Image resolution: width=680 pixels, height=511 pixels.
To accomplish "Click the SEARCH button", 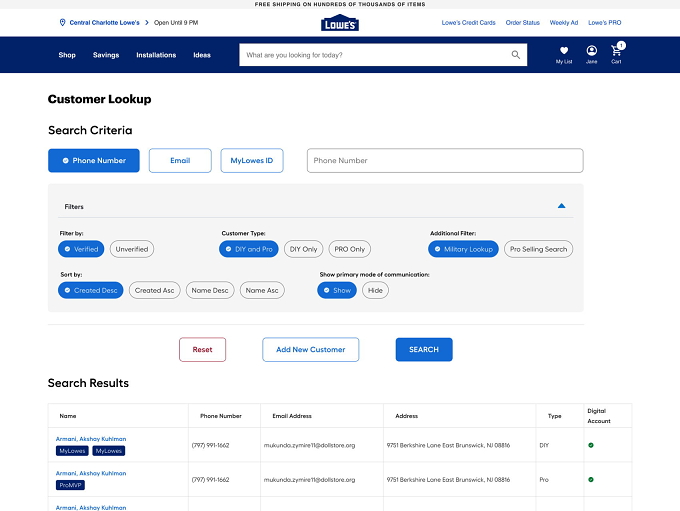I will [424, 350].
